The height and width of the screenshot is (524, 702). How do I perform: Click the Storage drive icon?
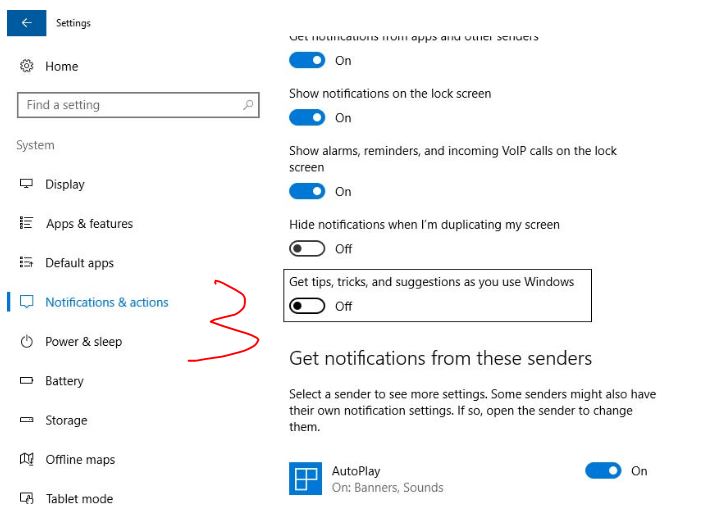[x=26, y=420]
